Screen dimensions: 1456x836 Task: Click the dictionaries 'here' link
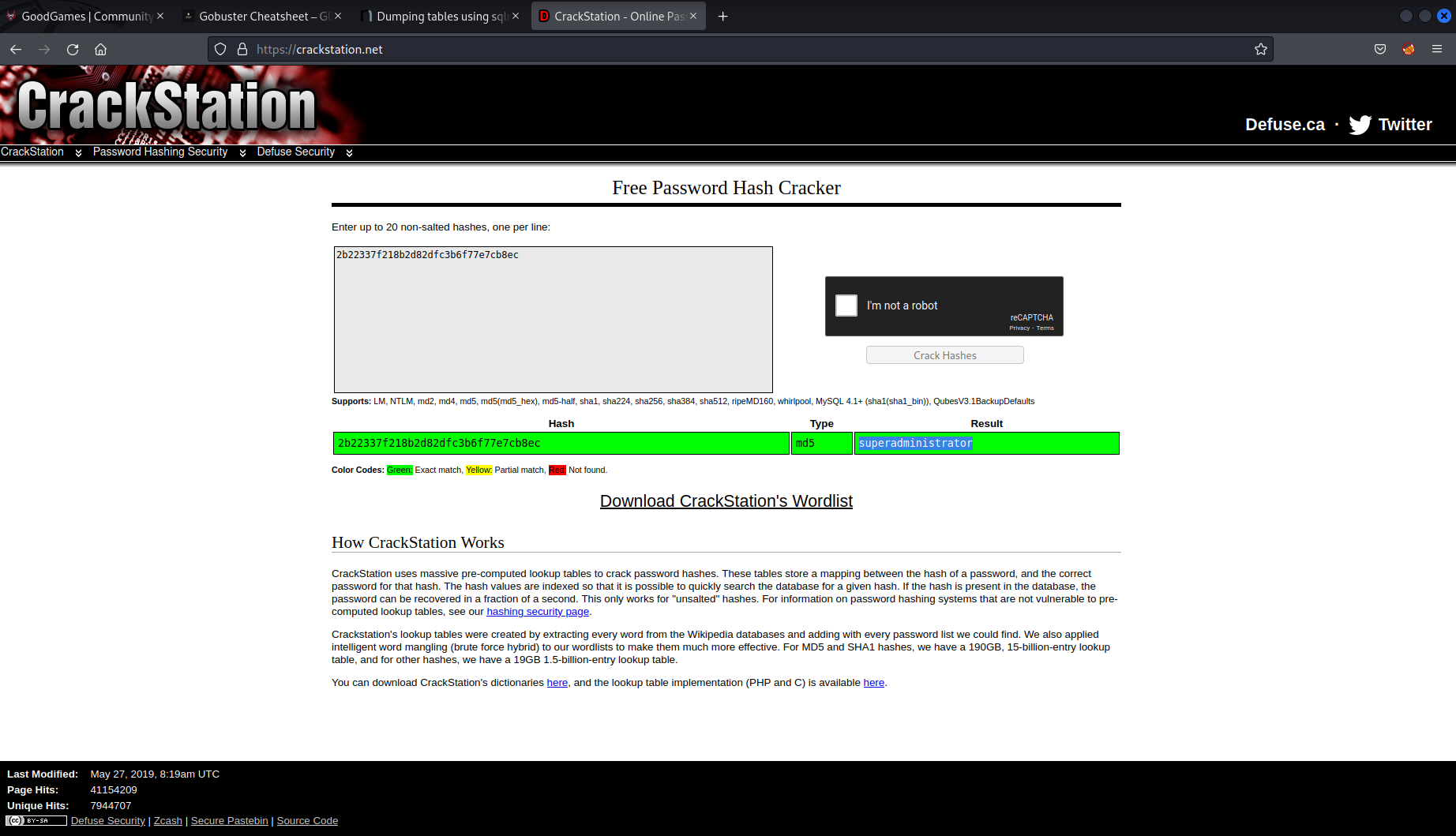point(557,683)
